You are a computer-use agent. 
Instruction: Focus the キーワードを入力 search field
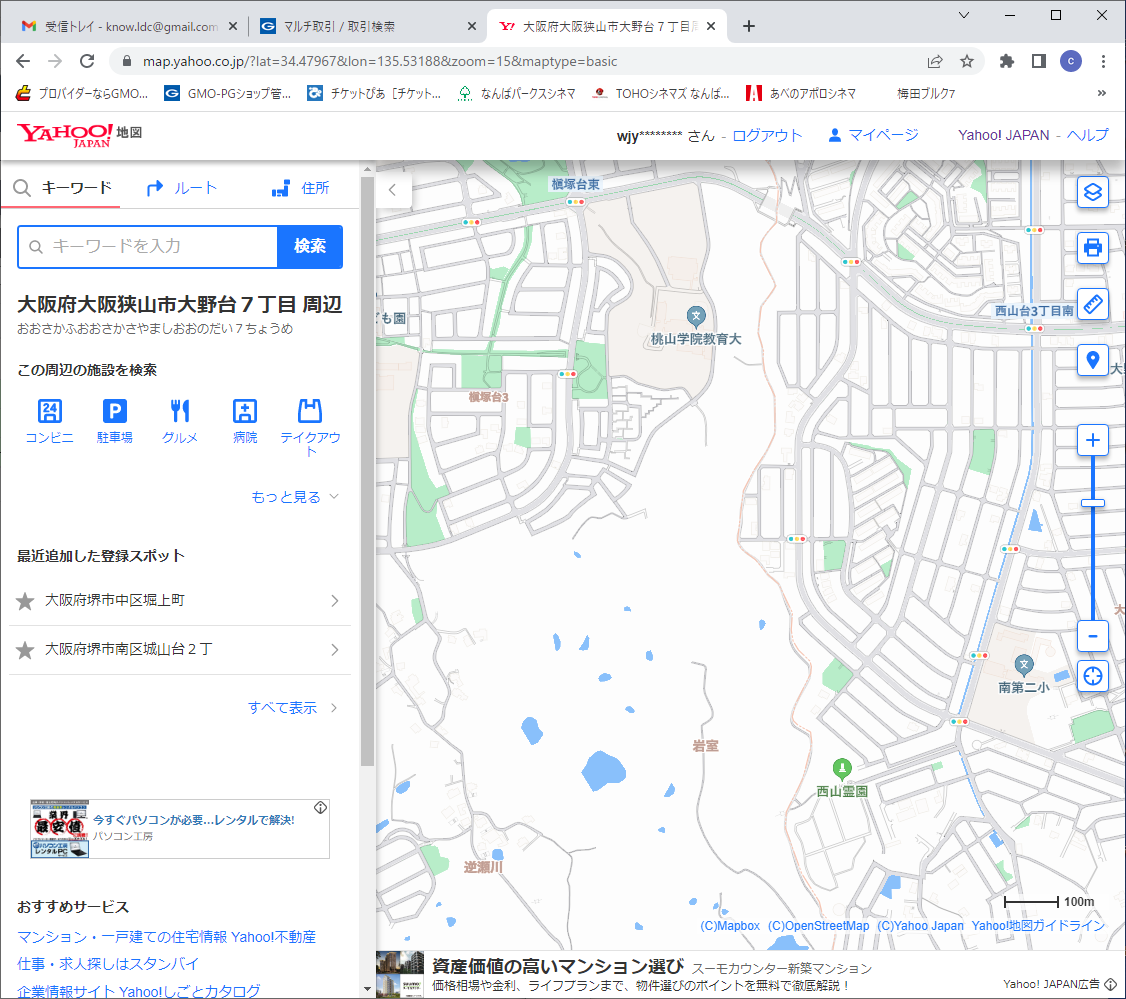(x=150, y=247)
